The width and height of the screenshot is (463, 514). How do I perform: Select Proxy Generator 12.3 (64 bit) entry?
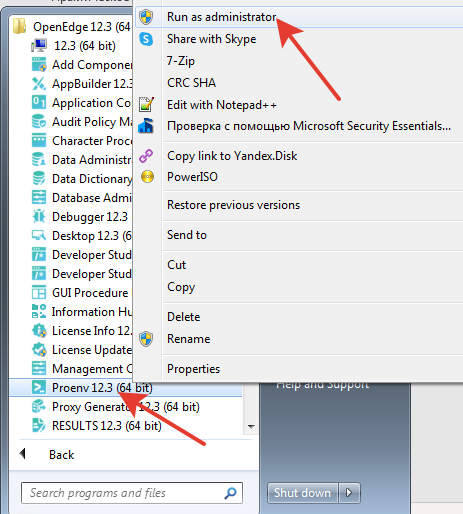(125, 407)
